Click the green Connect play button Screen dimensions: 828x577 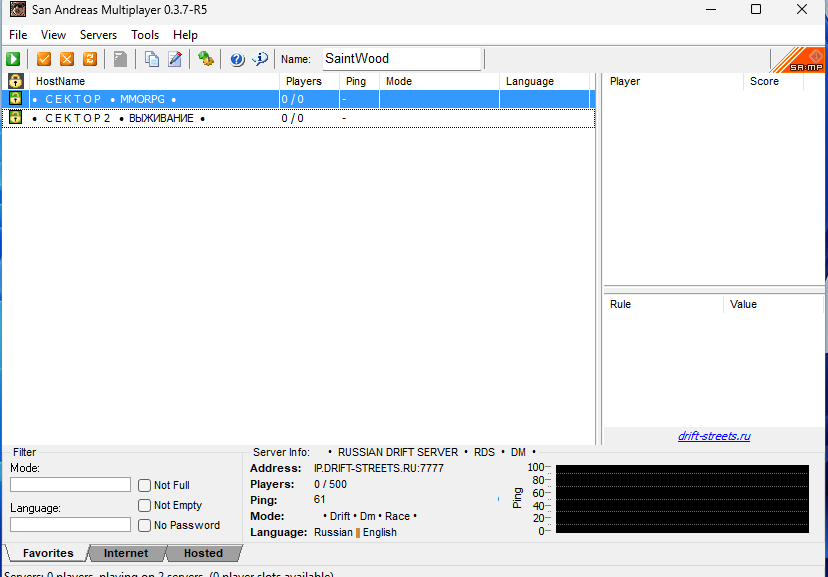14,59
